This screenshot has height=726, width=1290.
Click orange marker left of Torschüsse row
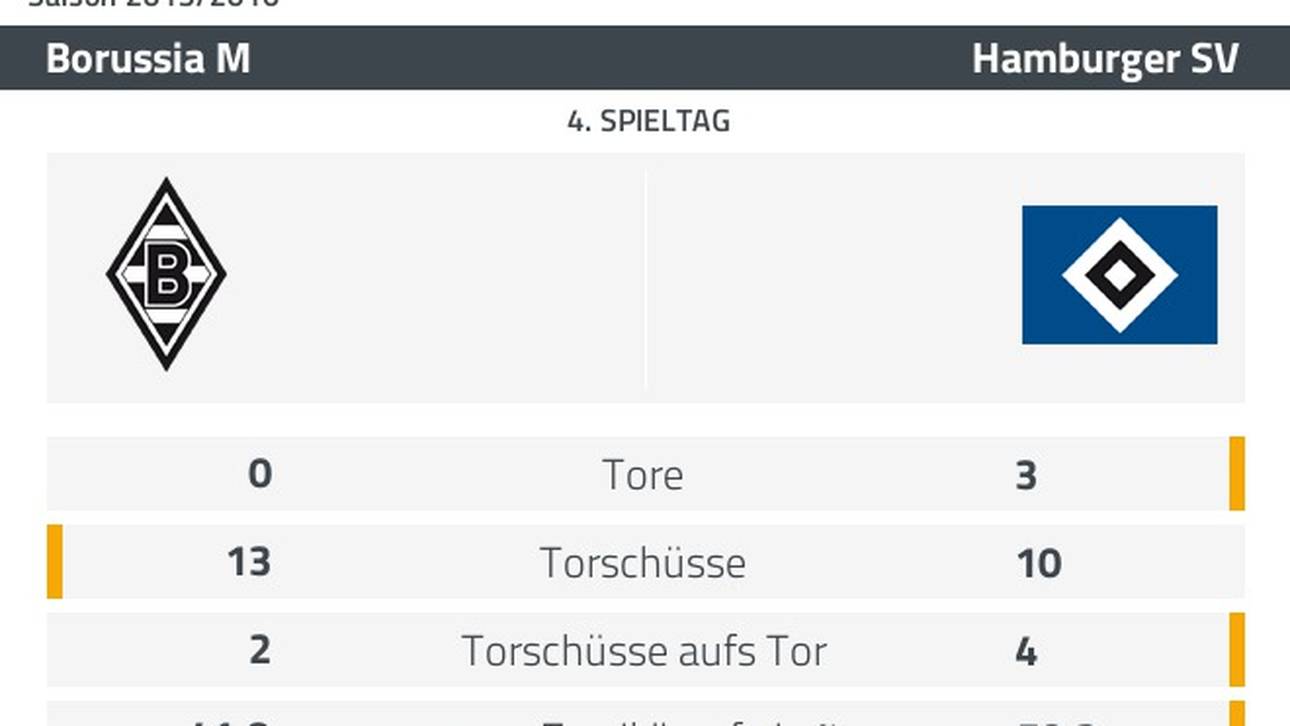click(55, 562)
